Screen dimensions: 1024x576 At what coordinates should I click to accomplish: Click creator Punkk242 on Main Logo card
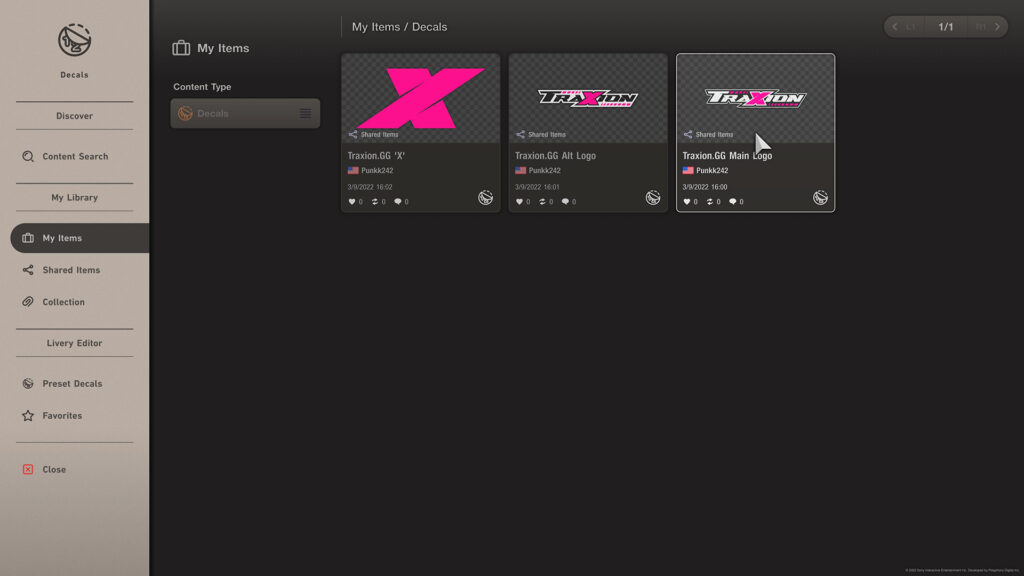click(x=705, y=171)
